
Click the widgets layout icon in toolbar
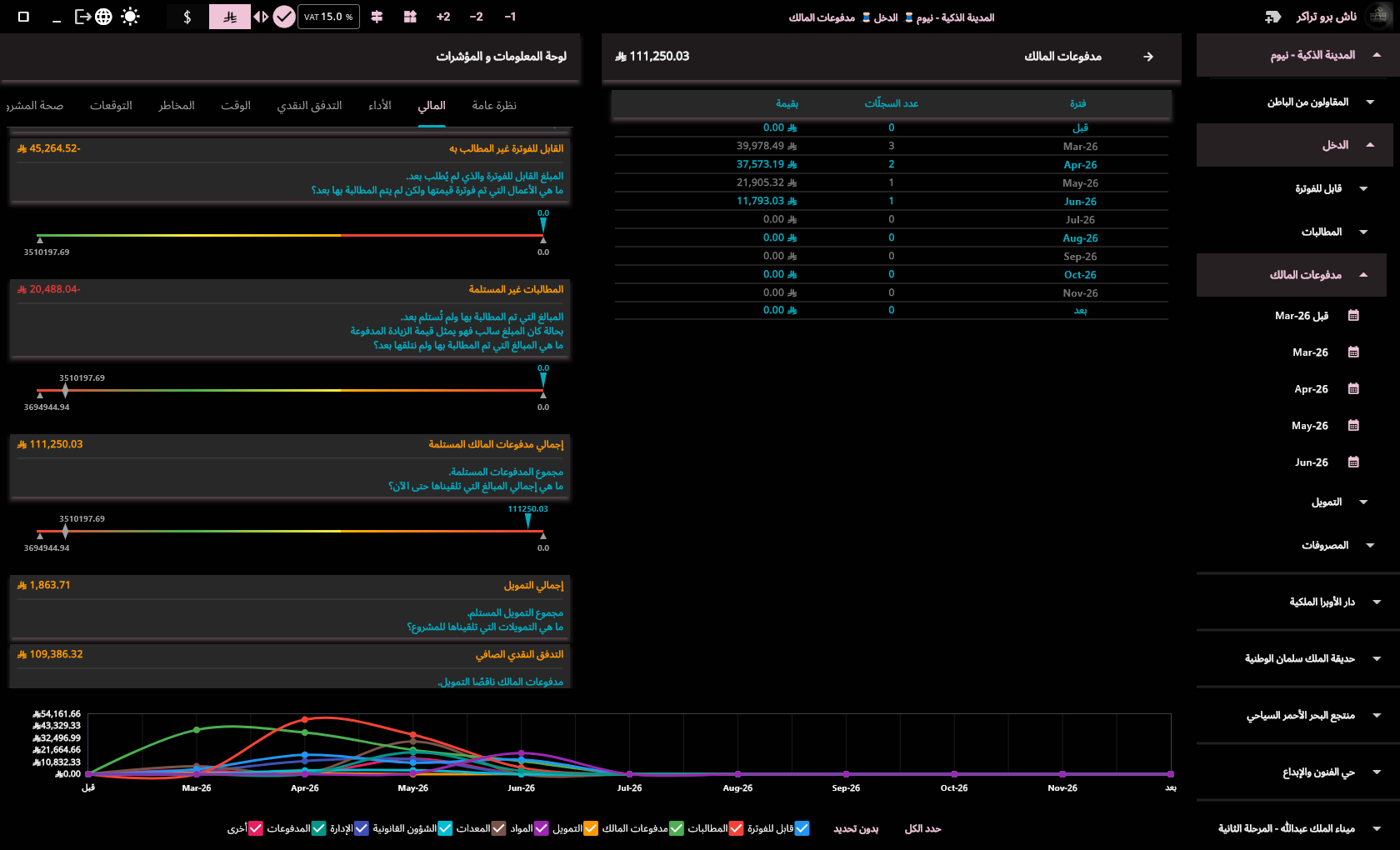(x=410, y=17)
